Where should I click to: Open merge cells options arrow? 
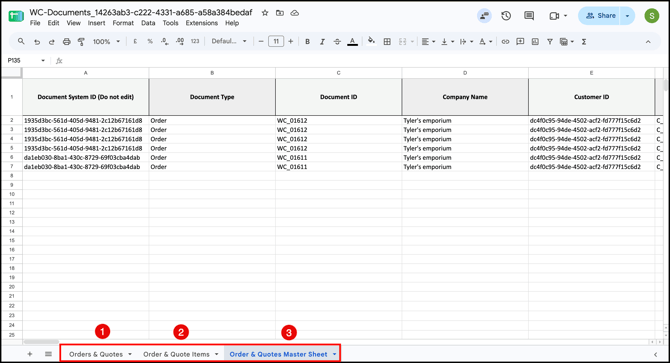pos(412,41)
